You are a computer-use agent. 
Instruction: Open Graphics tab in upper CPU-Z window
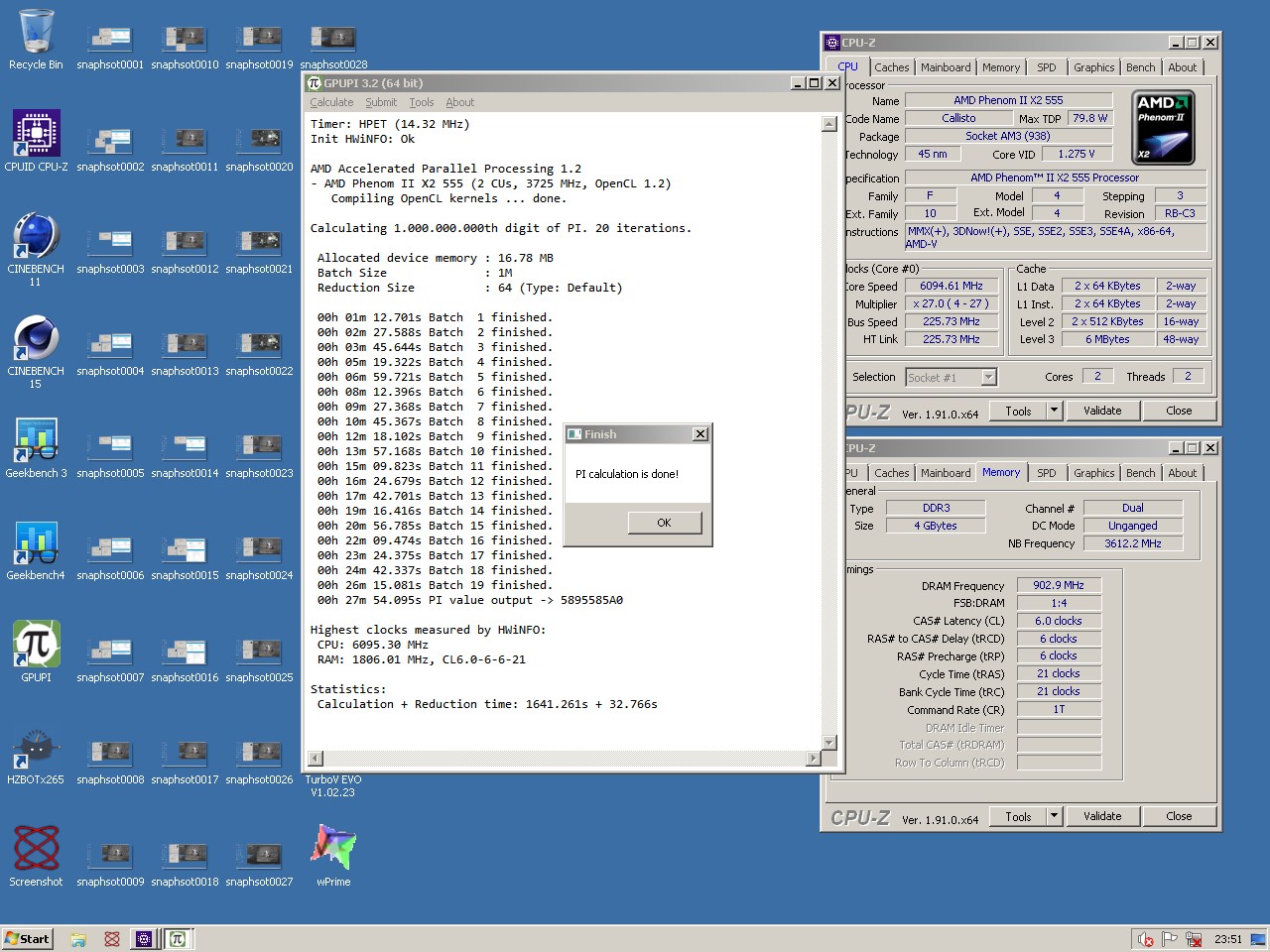1093,67
